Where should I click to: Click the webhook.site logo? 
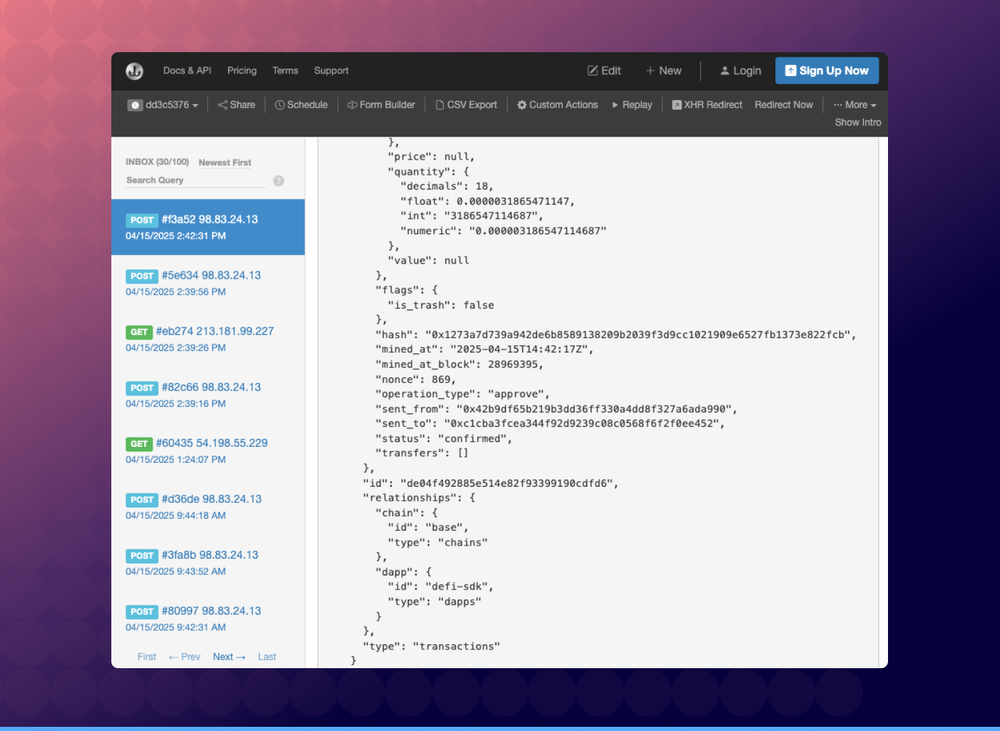pos(135,70)
